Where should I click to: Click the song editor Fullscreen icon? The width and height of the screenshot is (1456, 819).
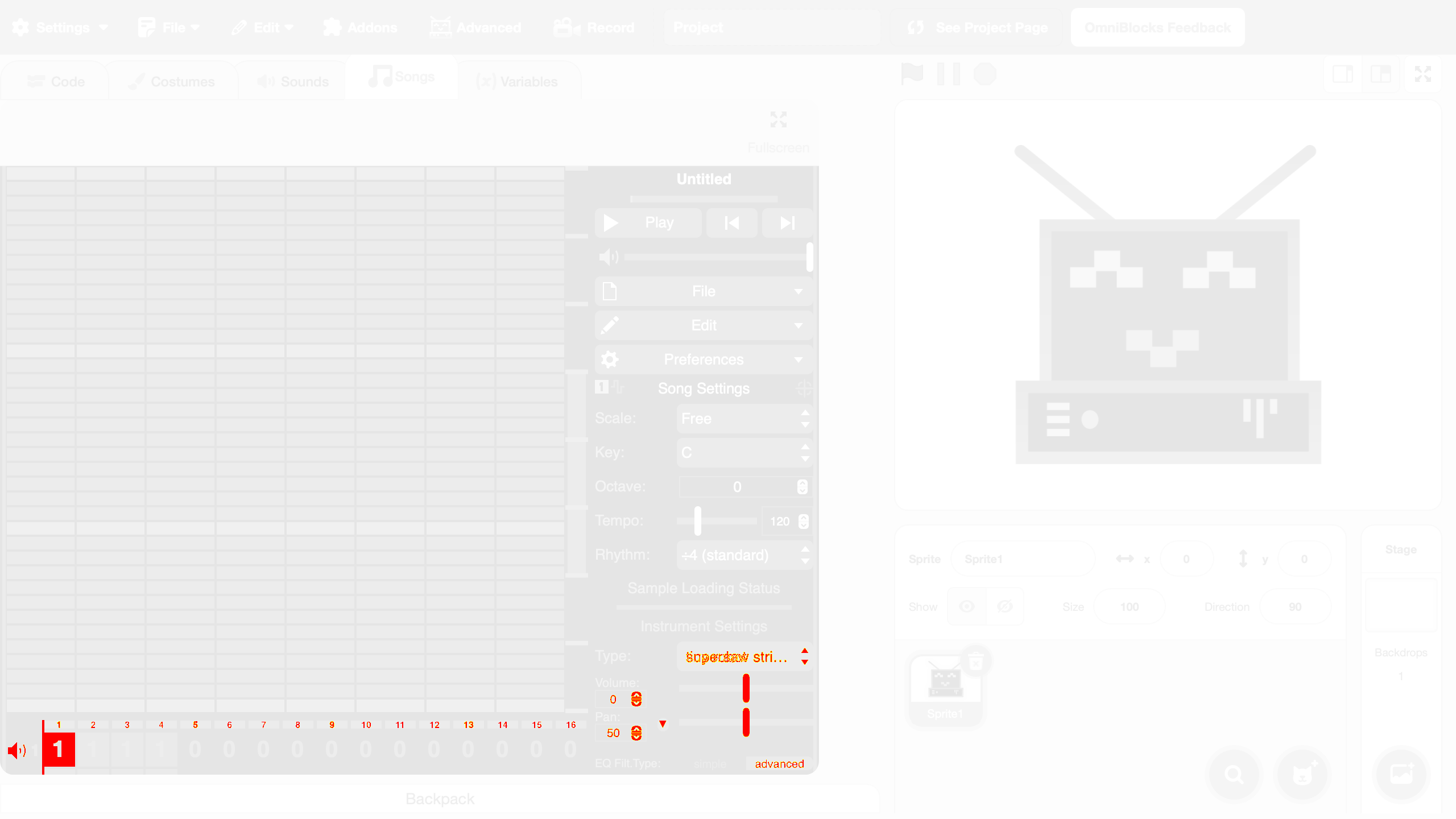(x=778, y=119)
